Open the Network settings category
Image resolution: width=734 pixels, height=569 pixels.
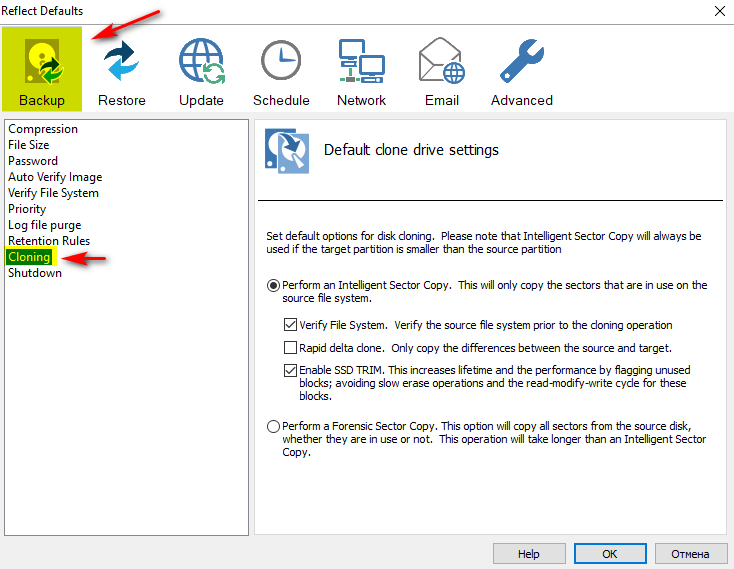[x=361, y=73]
